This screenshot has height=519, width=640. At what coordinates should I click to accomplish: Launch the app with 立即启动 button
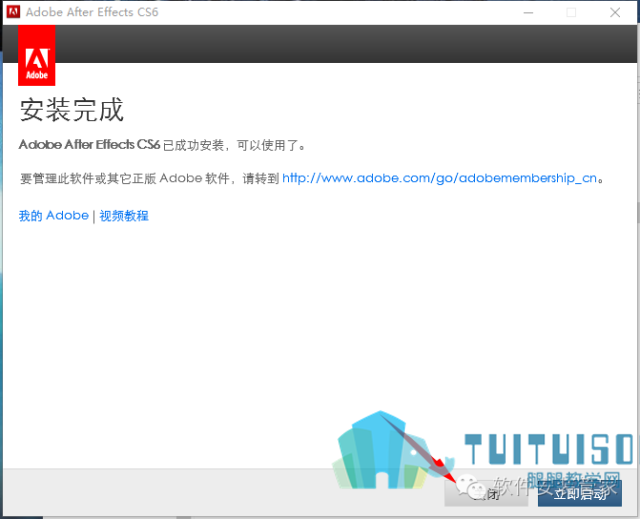580,493
